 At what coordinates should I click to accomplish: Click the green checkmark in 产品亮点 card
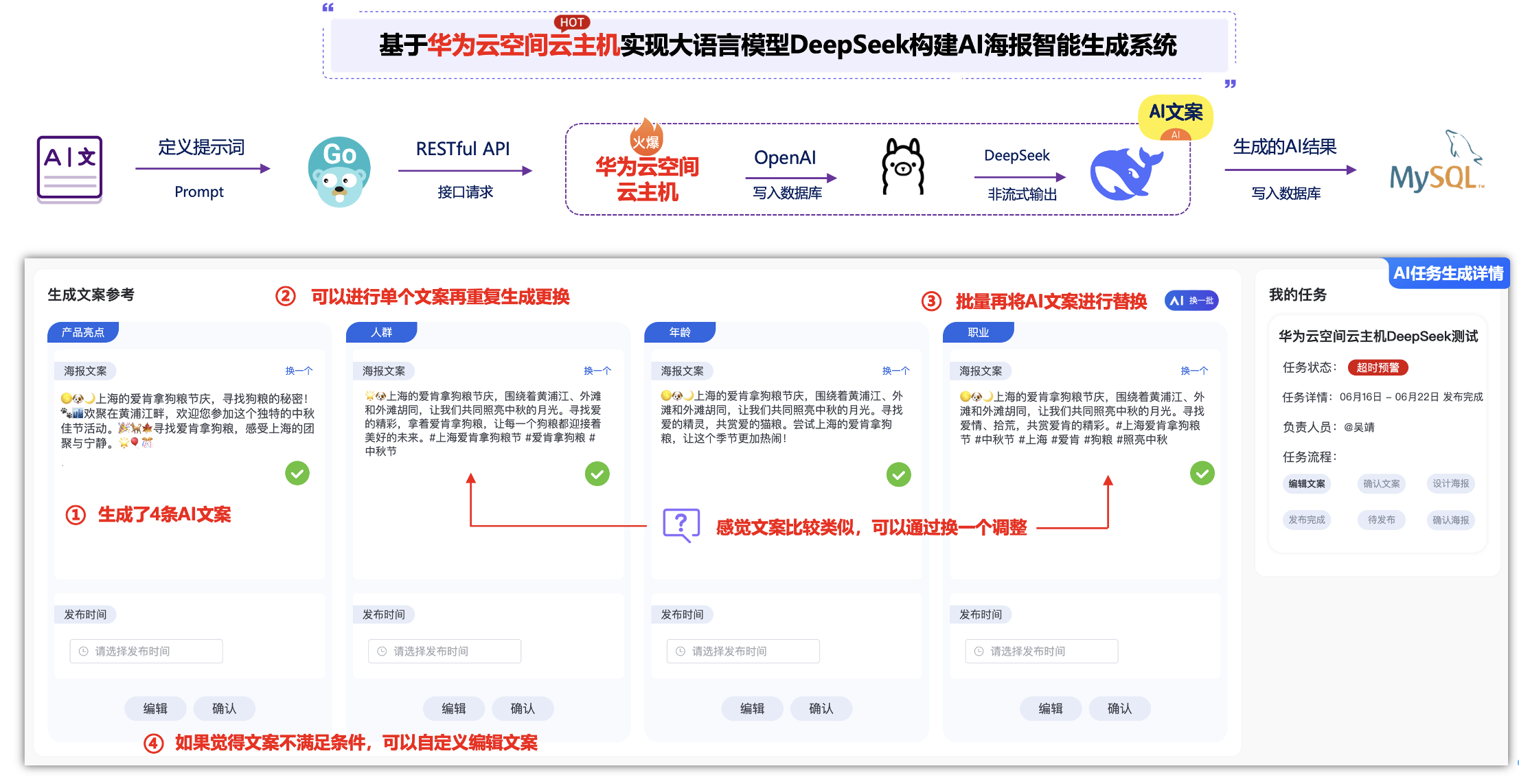pyautogui.click(x=297, y=473)
